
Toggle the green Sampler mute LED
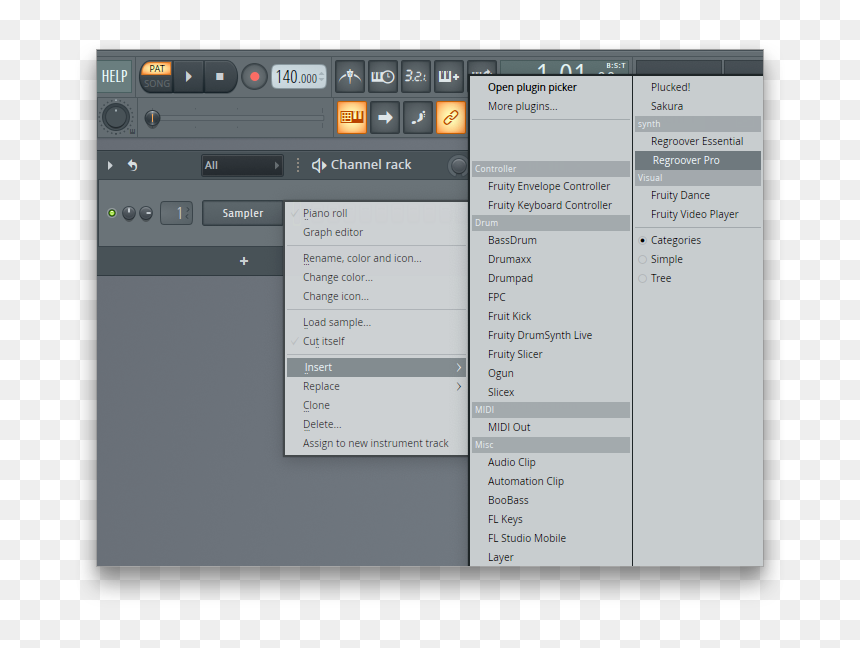(x=112, y=213)
